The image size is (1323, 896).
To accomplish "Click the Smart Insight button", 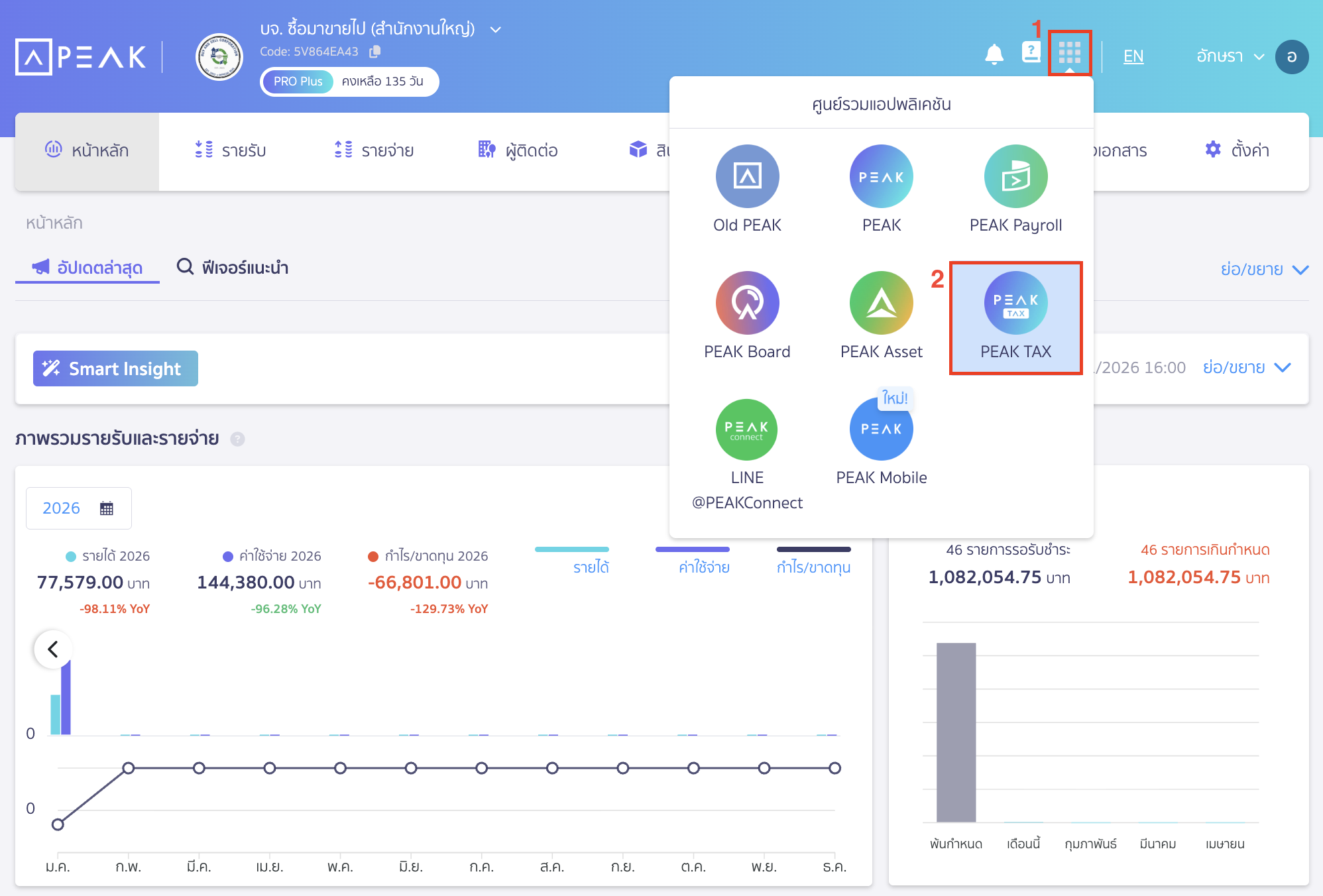I will [x=115, y=368].
